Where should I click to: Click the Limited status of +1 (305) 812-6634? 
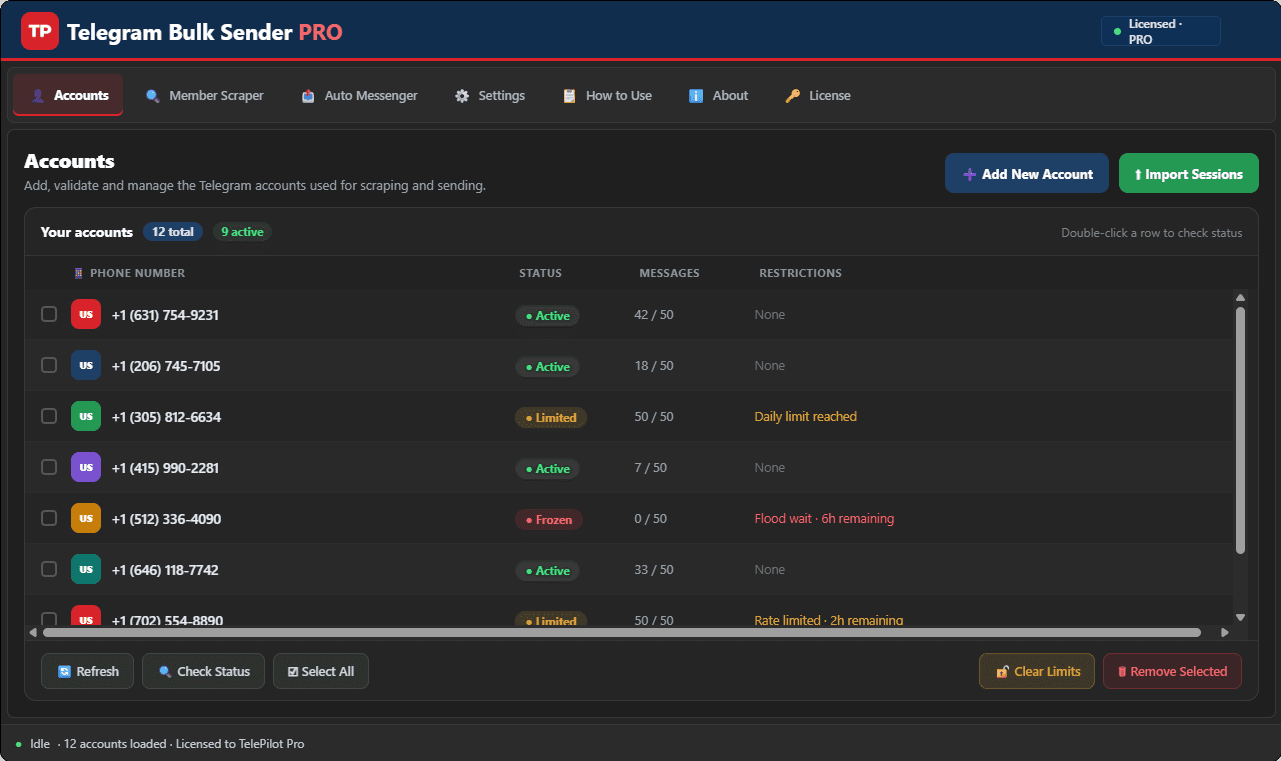click(551, 418)
